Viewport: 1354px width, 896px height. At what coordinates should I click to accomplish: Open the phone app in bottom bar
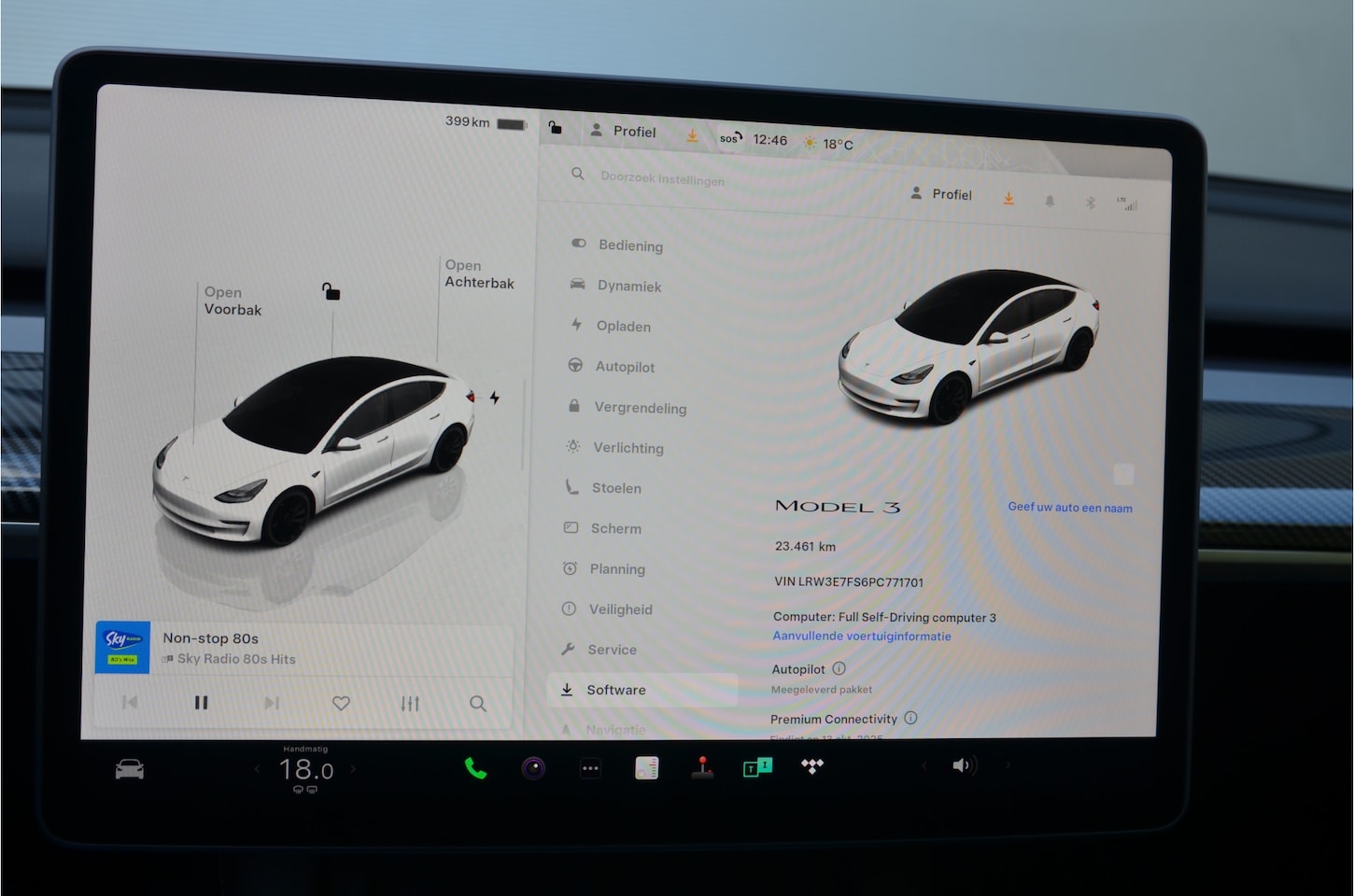point(475,768)
